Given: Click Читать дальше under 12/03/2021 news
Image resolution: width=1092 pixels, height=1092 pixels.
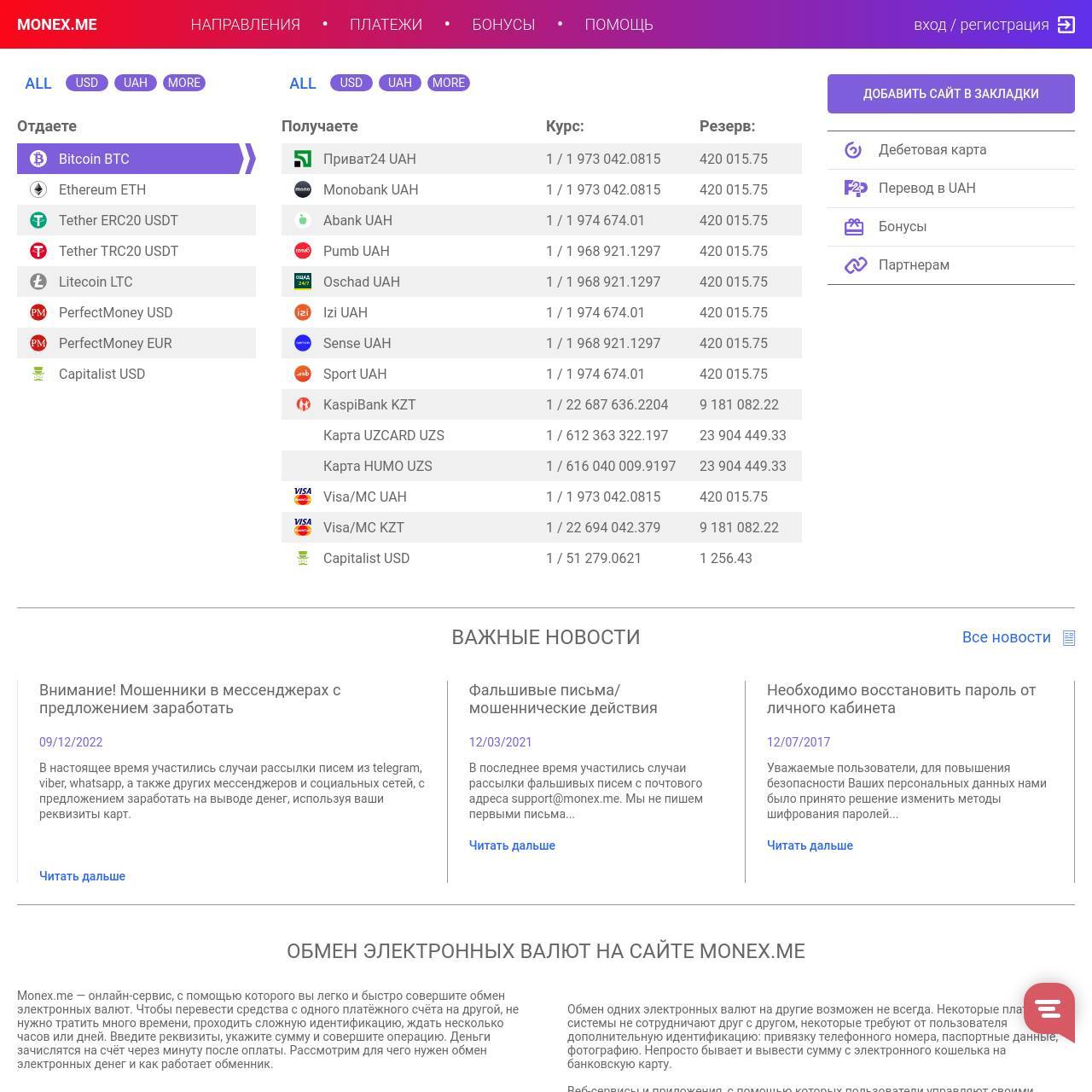Looking at the screenshot, I should [512, 845].
